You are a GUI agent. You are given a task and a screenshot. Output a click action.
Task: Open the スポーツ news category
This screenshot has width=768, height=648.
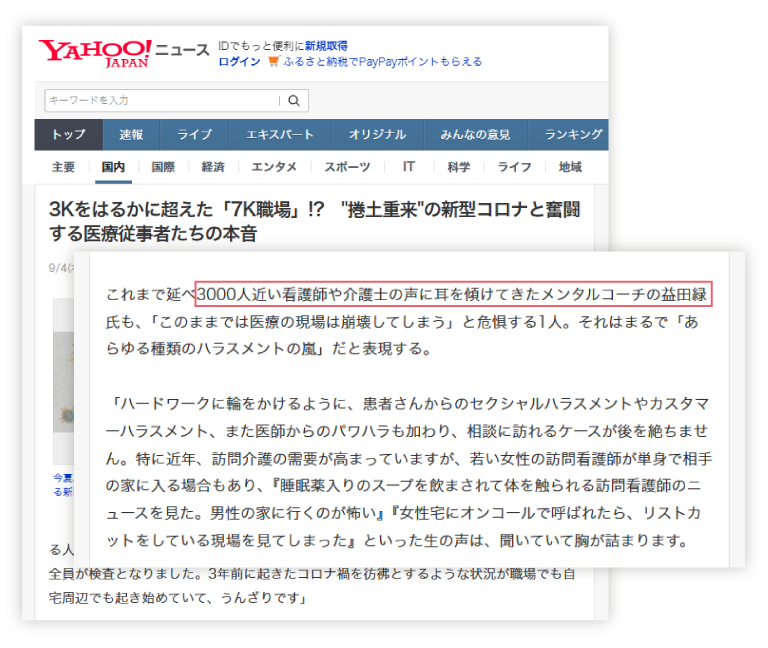(347, 167)
